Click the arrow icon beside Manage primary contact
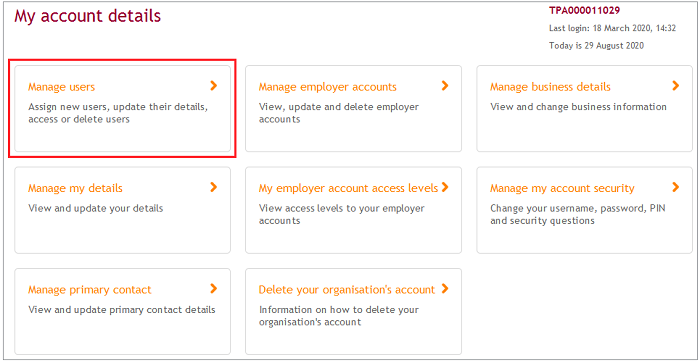This screenshot has height=363, width=700. [x=214, y=289]
